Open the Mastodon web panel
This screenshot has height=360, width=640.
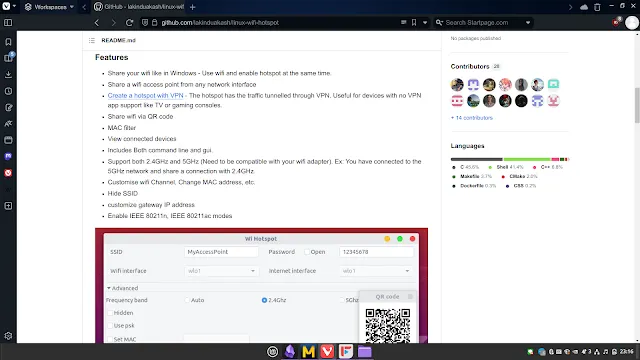(8, 156)
